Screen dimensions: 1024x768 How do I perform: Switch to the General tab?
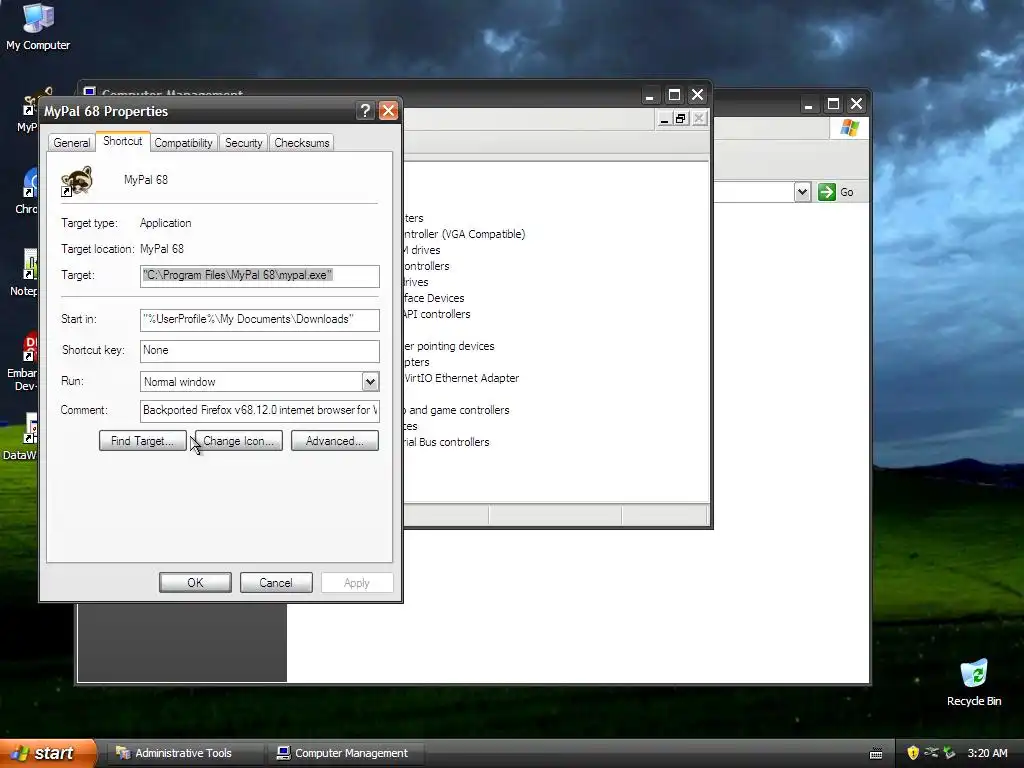pos(72,143)
